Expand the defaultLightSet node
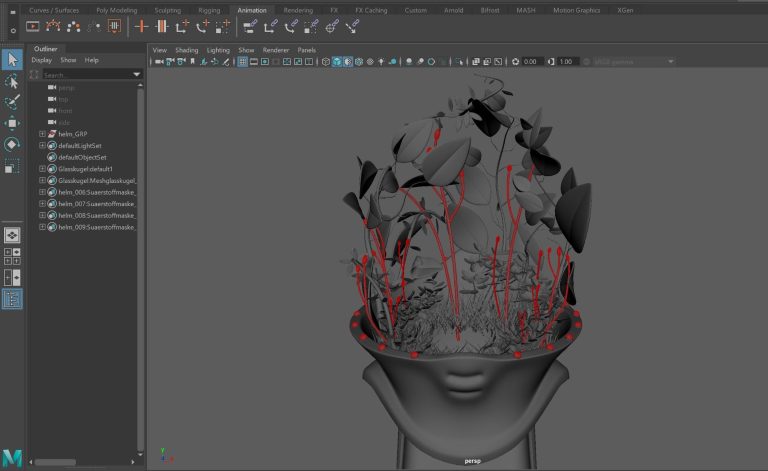This screenshot has width=768, height=471. click(x=42, y=146)
